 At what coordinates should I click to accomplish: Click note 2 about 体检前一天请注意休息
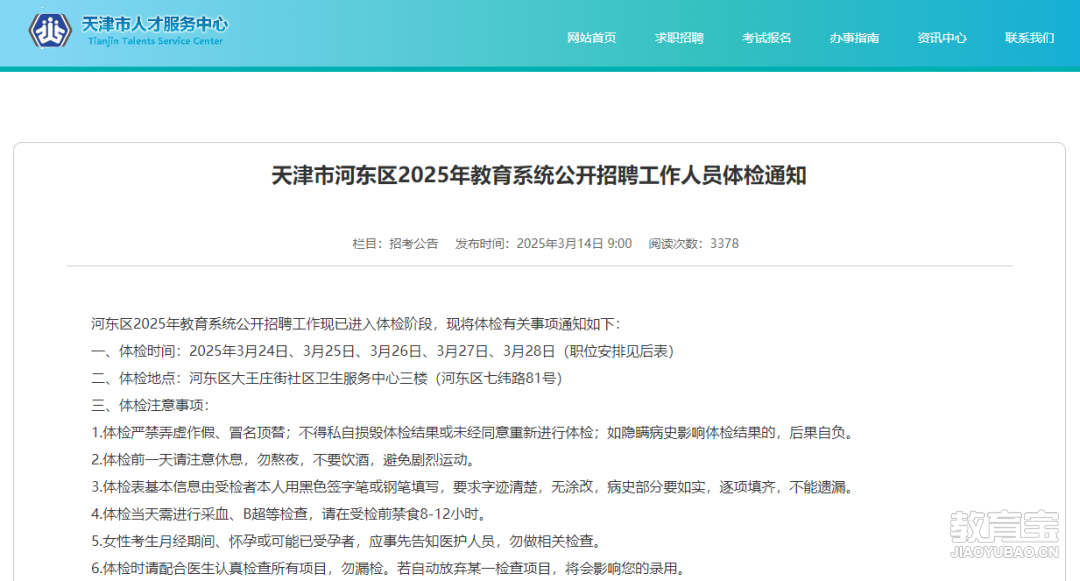pos(285,460)
